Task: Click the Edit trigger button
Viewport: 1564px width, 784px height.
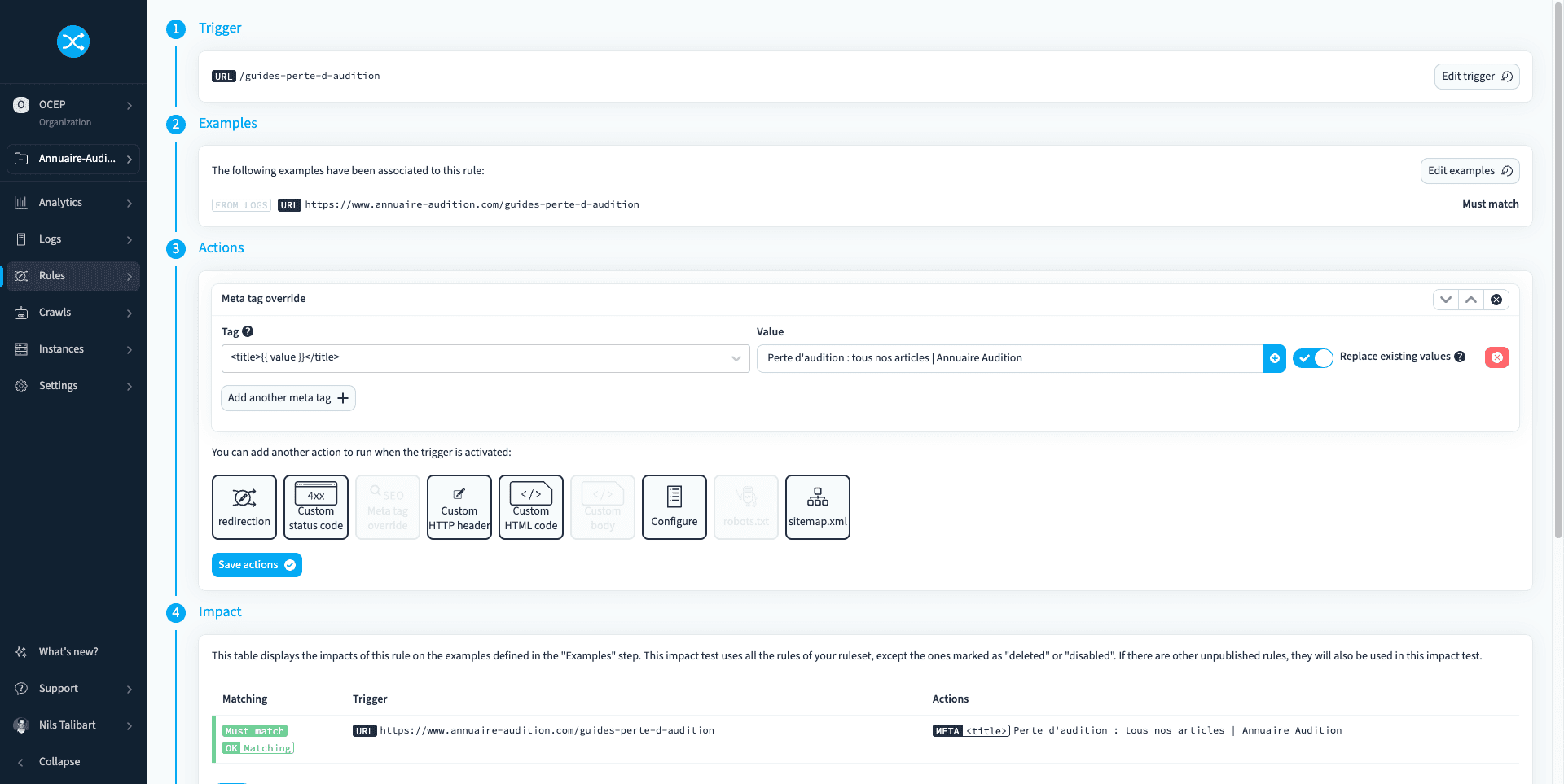Action: [x=1476, y=77]
